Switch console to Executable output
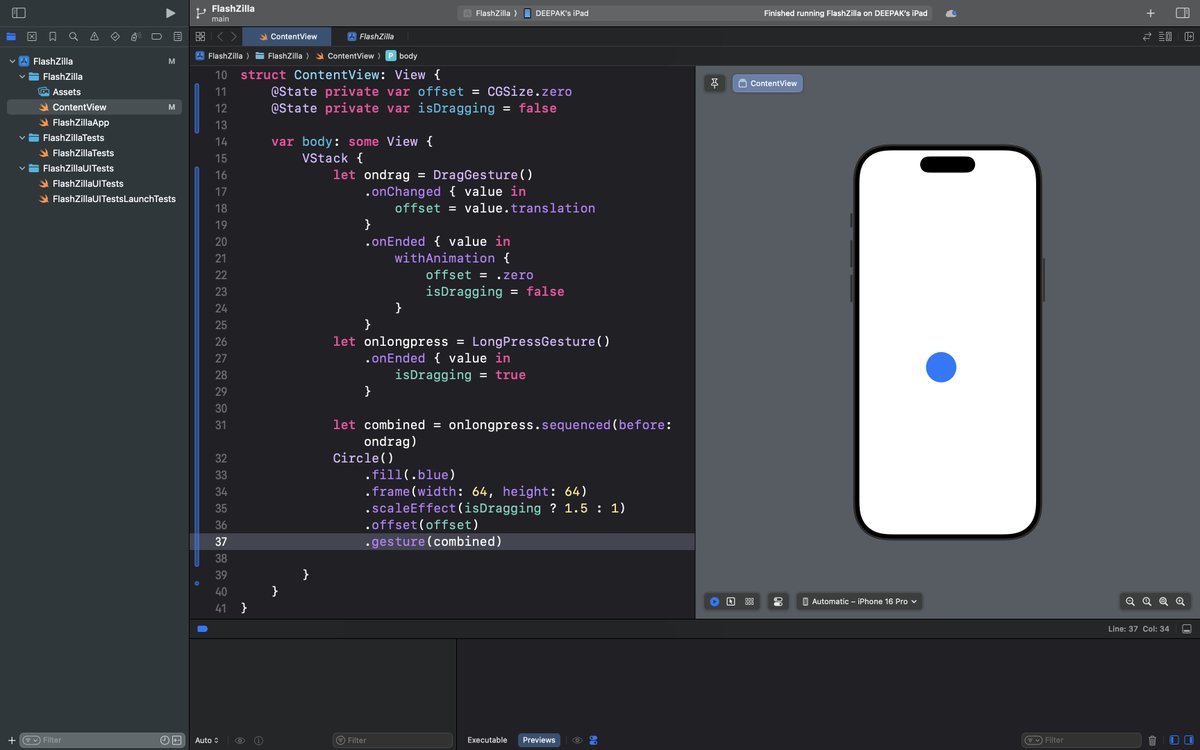The height and width of the screenshot is (750, 1200). pyautogui.click(x=487, y=740)
